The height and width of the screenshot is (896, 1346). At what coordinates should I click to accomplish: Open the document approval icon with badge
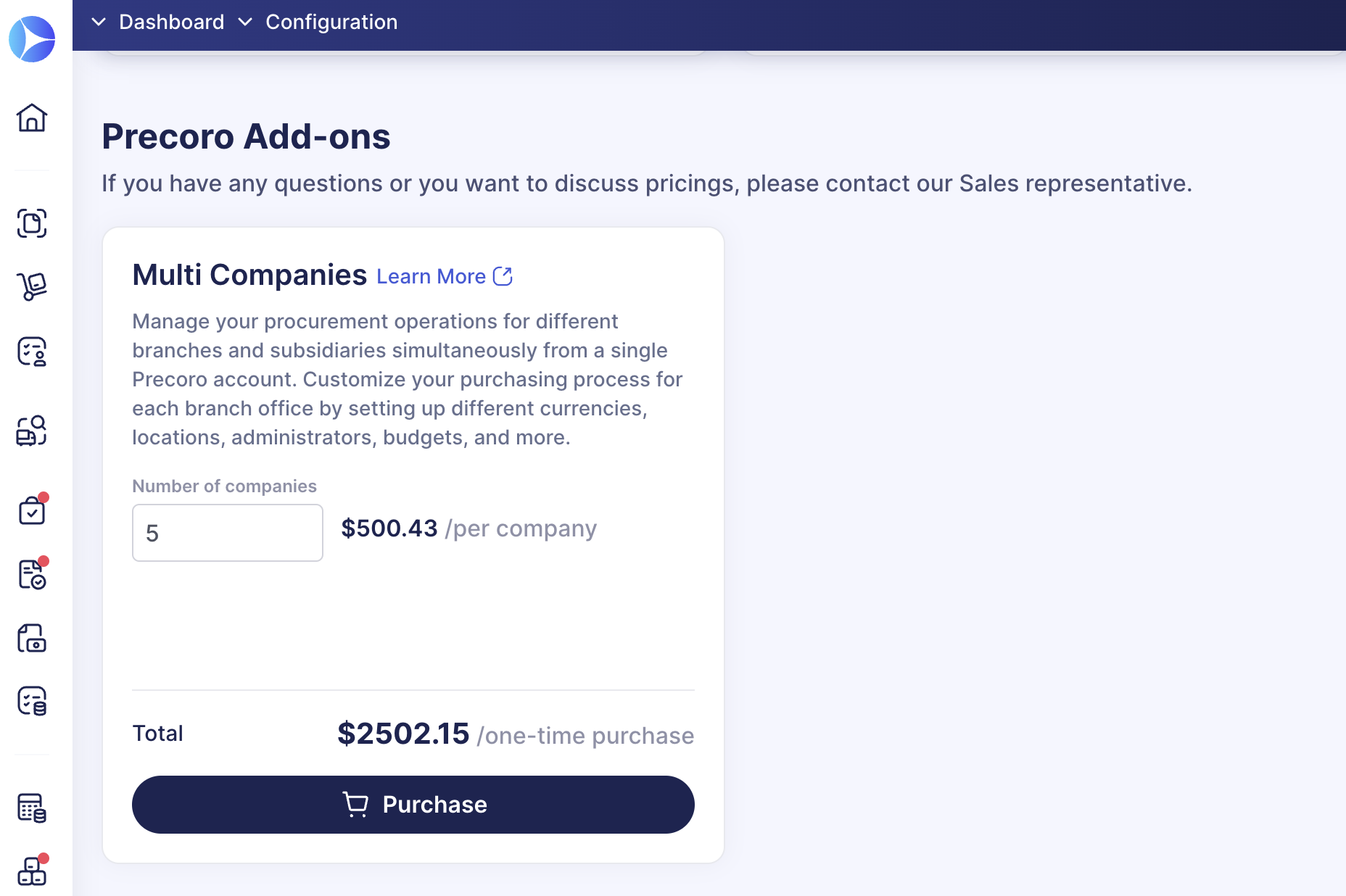(x=32, y=574)
